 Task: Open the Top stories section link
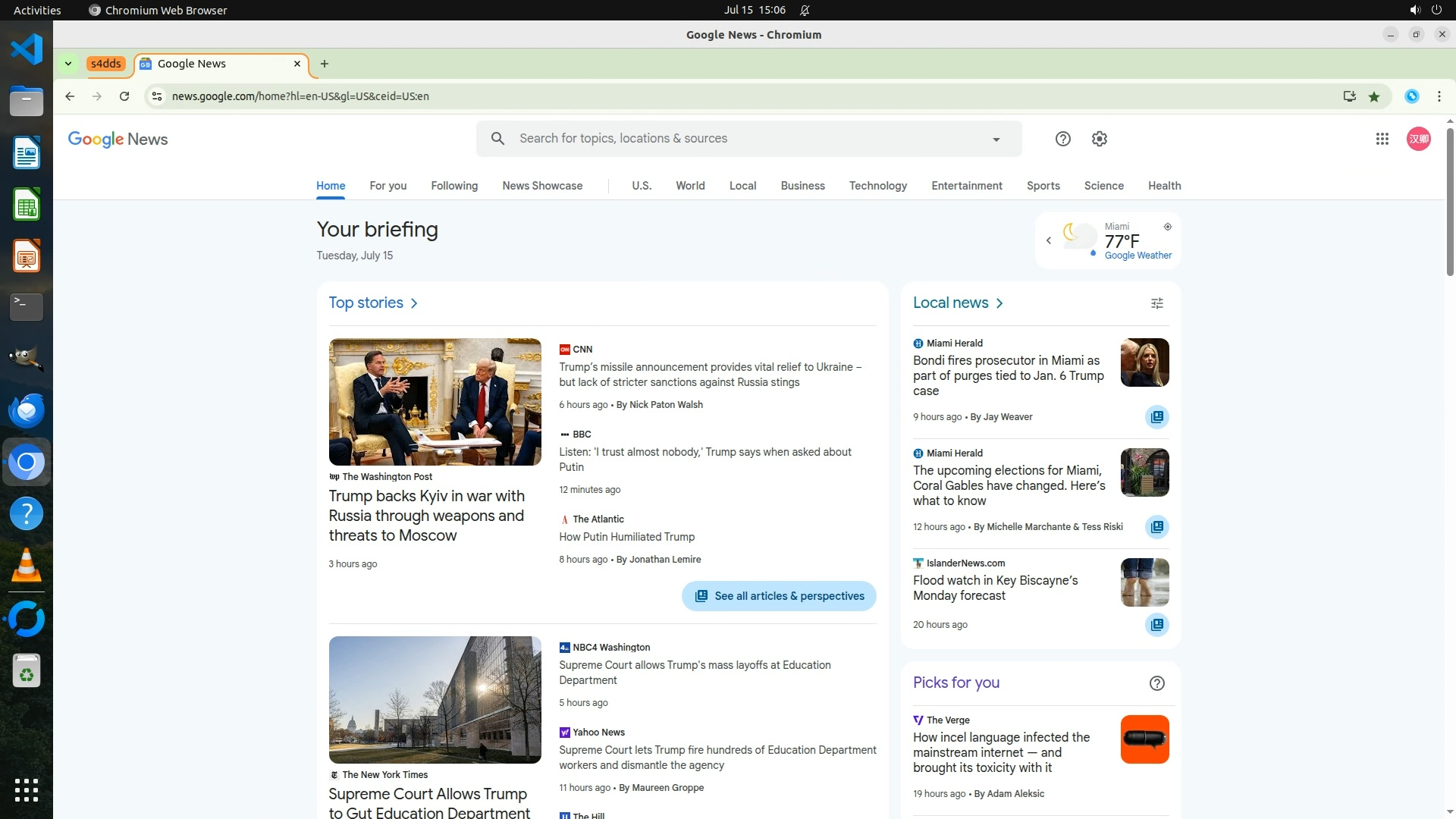tap(372, 303)
